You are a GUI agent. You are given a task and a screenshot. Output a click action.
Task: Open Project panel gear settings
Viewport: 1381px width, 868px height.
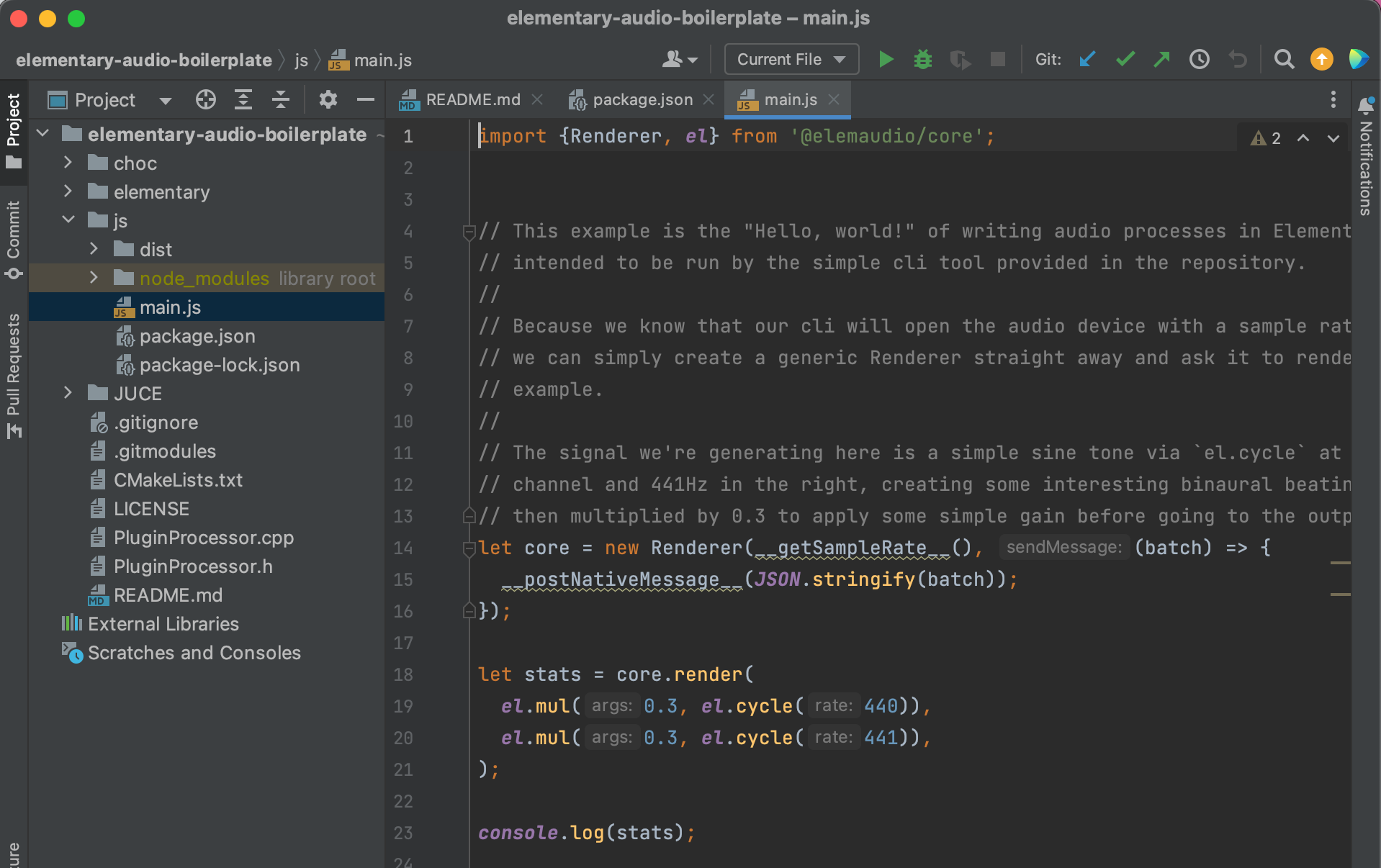point(328,100)
